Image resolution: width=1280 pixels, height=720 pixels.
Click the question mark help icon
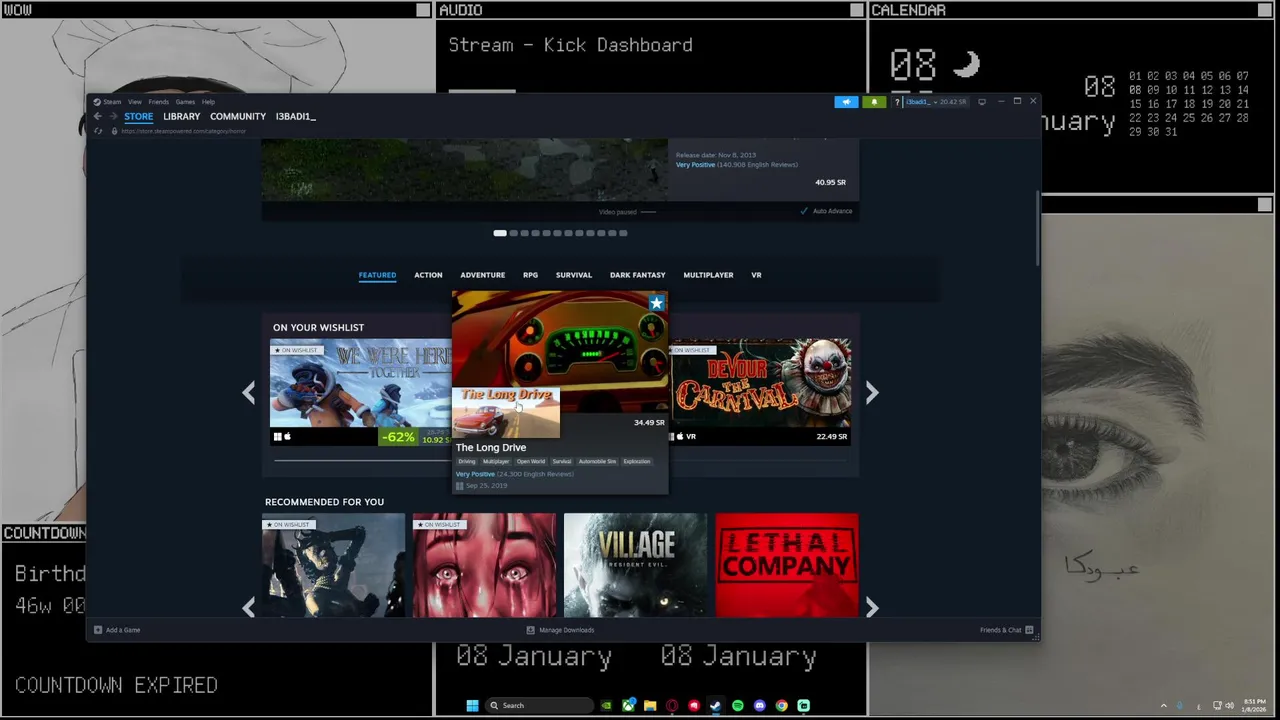tap(898, 101)
